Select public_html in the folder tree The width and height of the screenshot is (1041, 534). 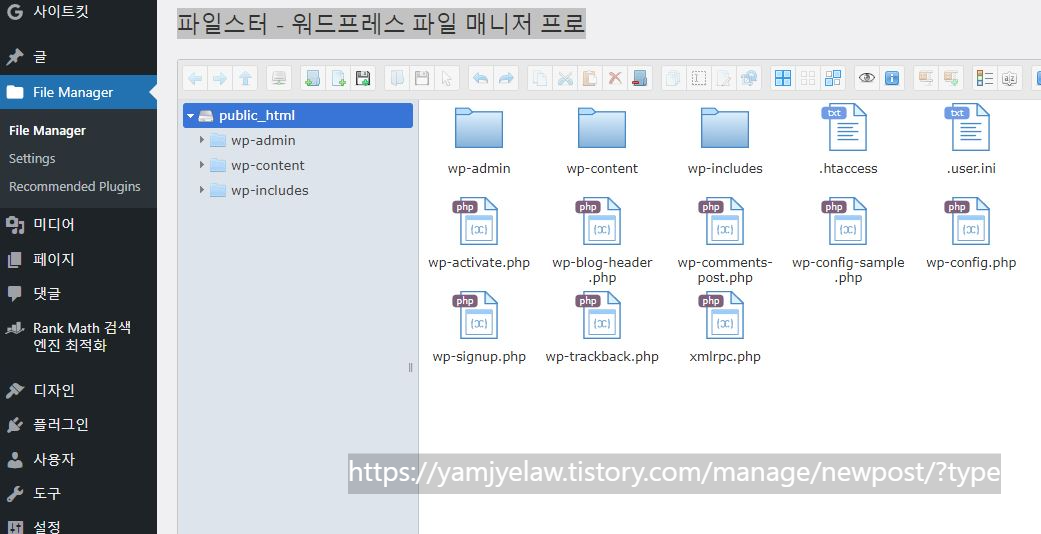[x=298, y=116]
